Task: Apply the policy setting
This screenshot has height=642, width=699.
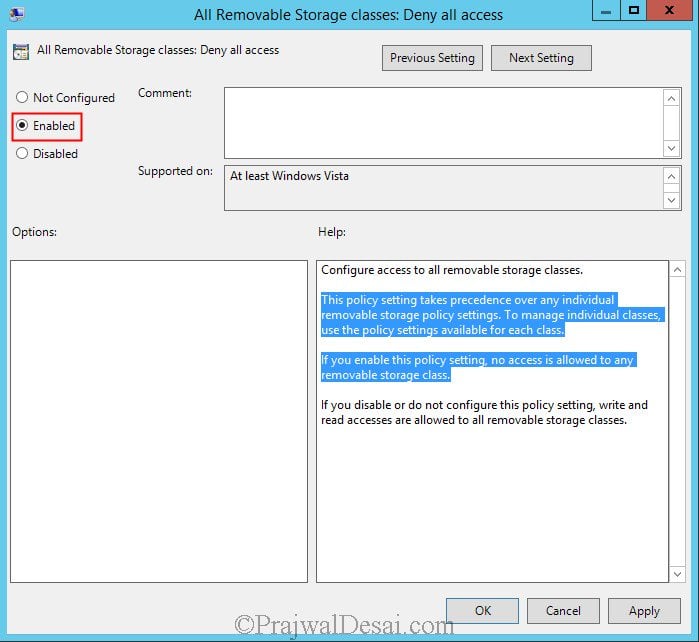Action: [644, 610]
